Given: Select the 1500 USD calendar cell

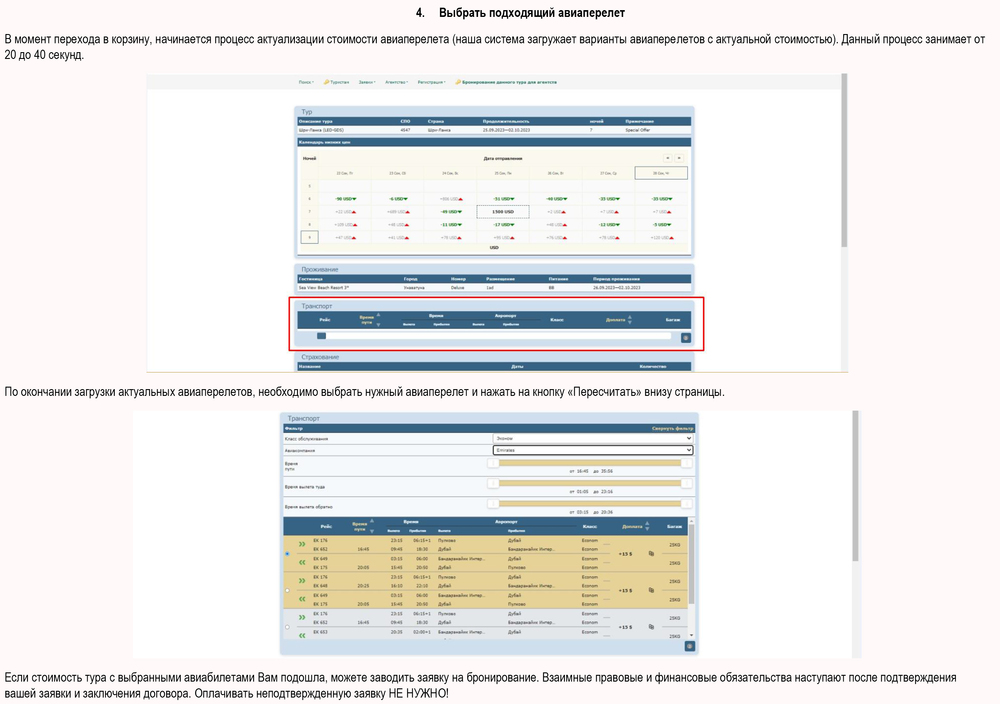Looking at the screenshot, I should tap(503, 212).
